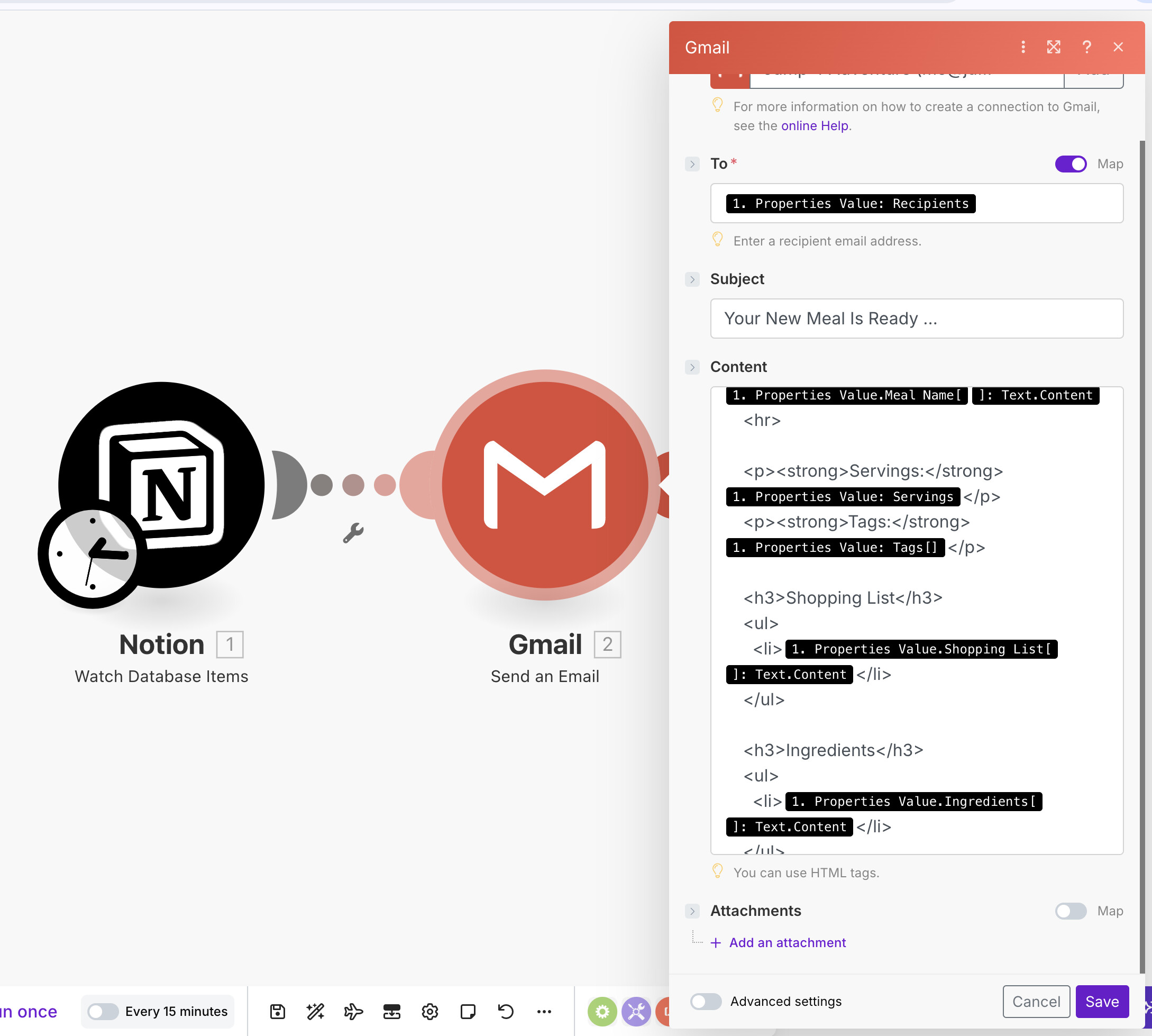Click the save scenario disk icon
The width and height of the screenshot is (1152, 1036).
point(277,1012)
